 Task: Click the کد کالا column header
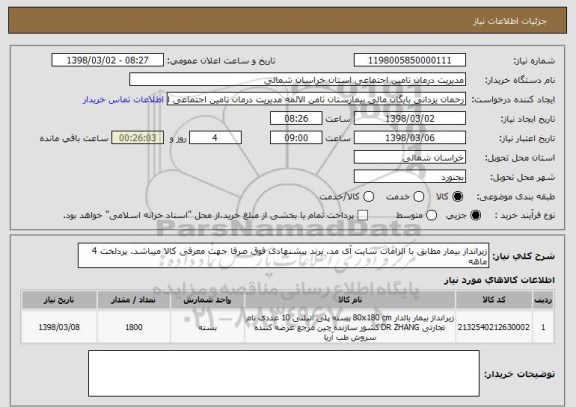(x=494, y=300)
